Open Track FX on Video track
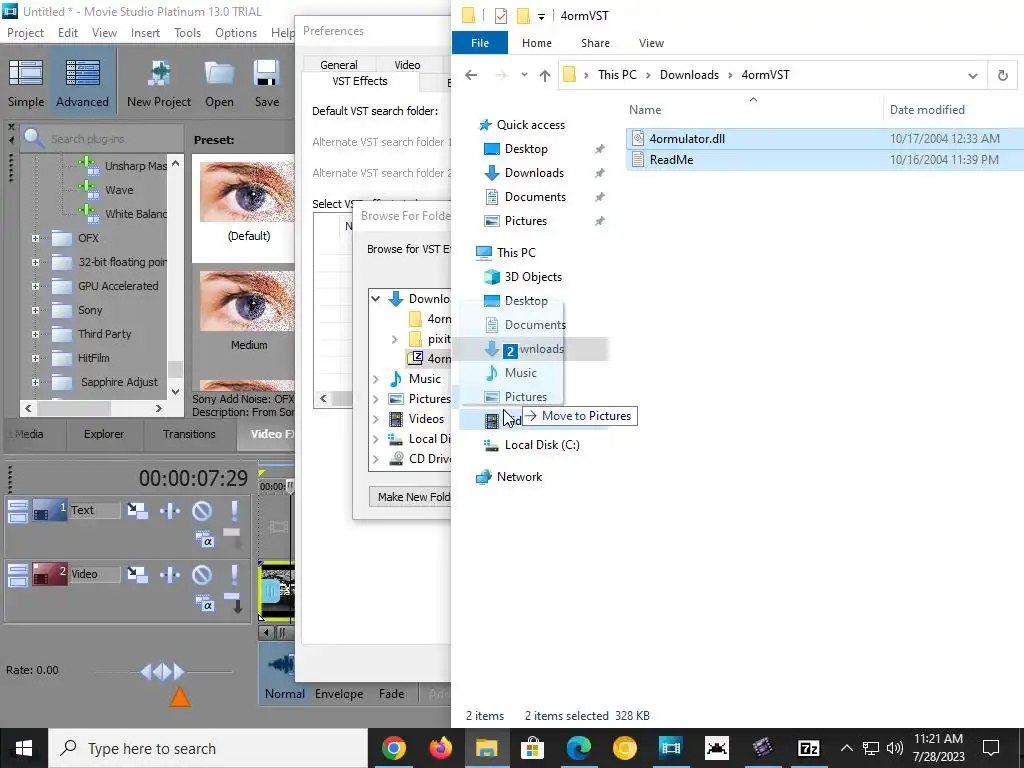Screen dimensions: 1024x768 pyautogui.click(x=170, y=574)
